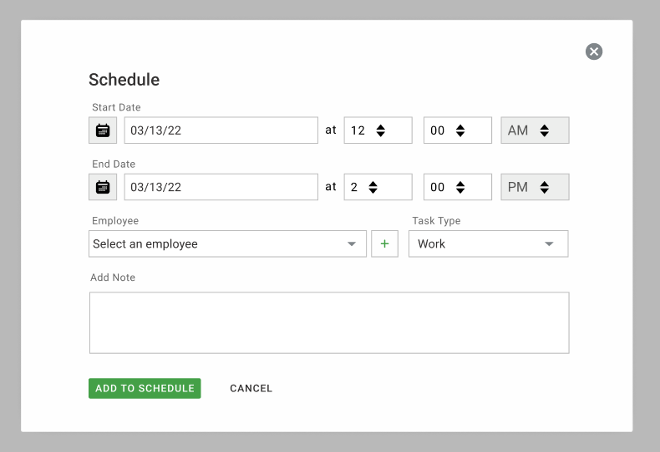Adjust the End Date hour stepper arrows
Image resolution: width=660 pixels, height=452 pixels.
(373, 187)
